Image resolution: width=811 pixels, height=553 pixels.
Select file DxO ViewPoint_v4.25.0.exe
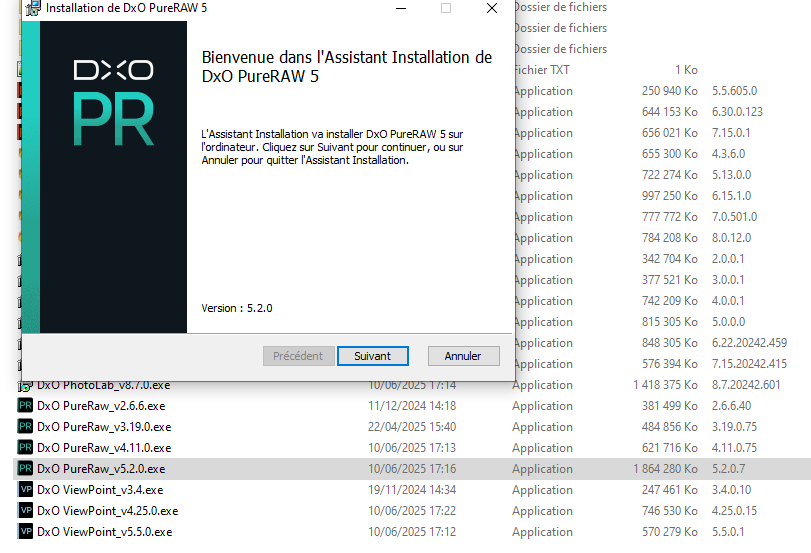108,511
